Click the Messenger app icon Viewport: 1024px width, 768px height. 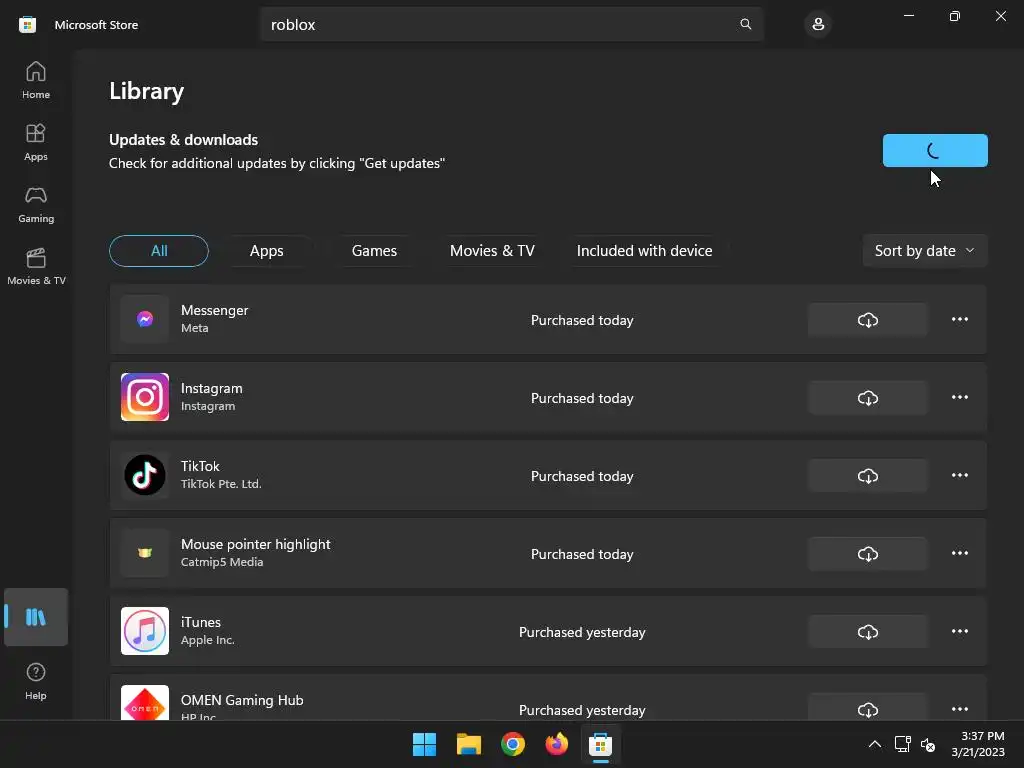click(145, 319)
